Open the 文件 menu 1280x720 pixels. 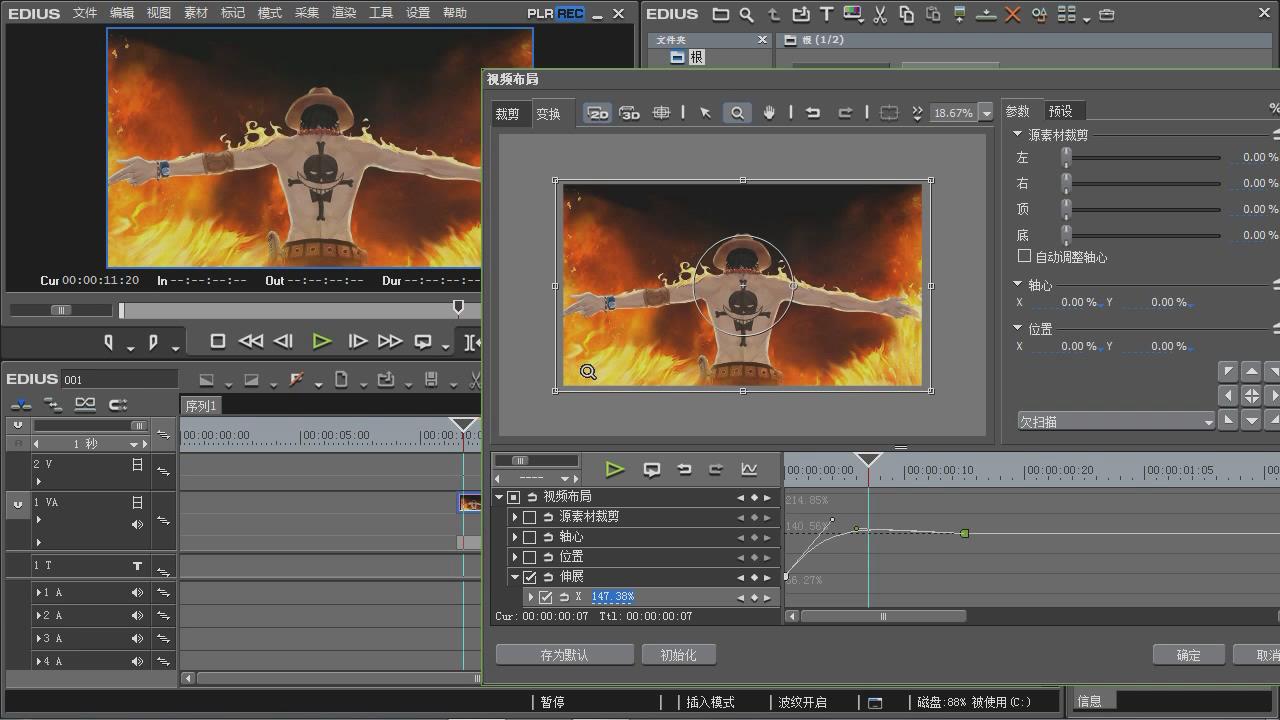pyautogui.click(x=85, y=13)
